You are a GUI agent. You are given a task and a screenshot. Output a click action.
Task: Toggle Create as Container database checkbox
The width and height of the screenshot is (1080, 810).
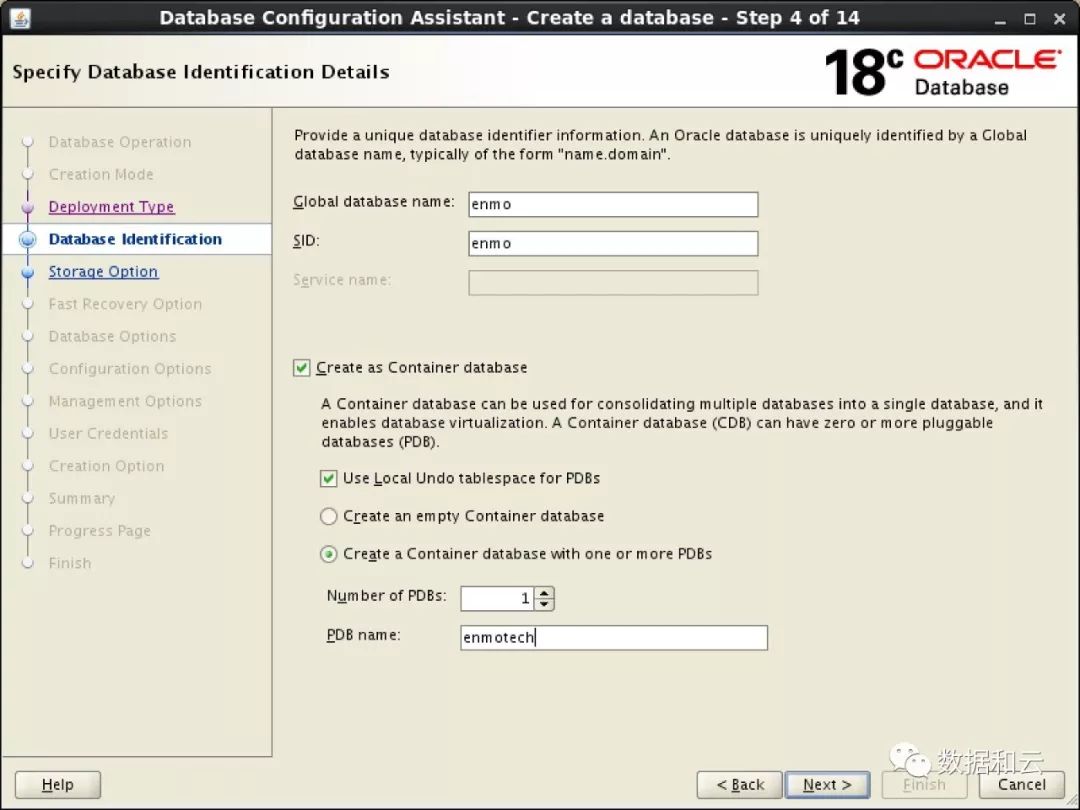pyautogui.click(x=302, y=368)
